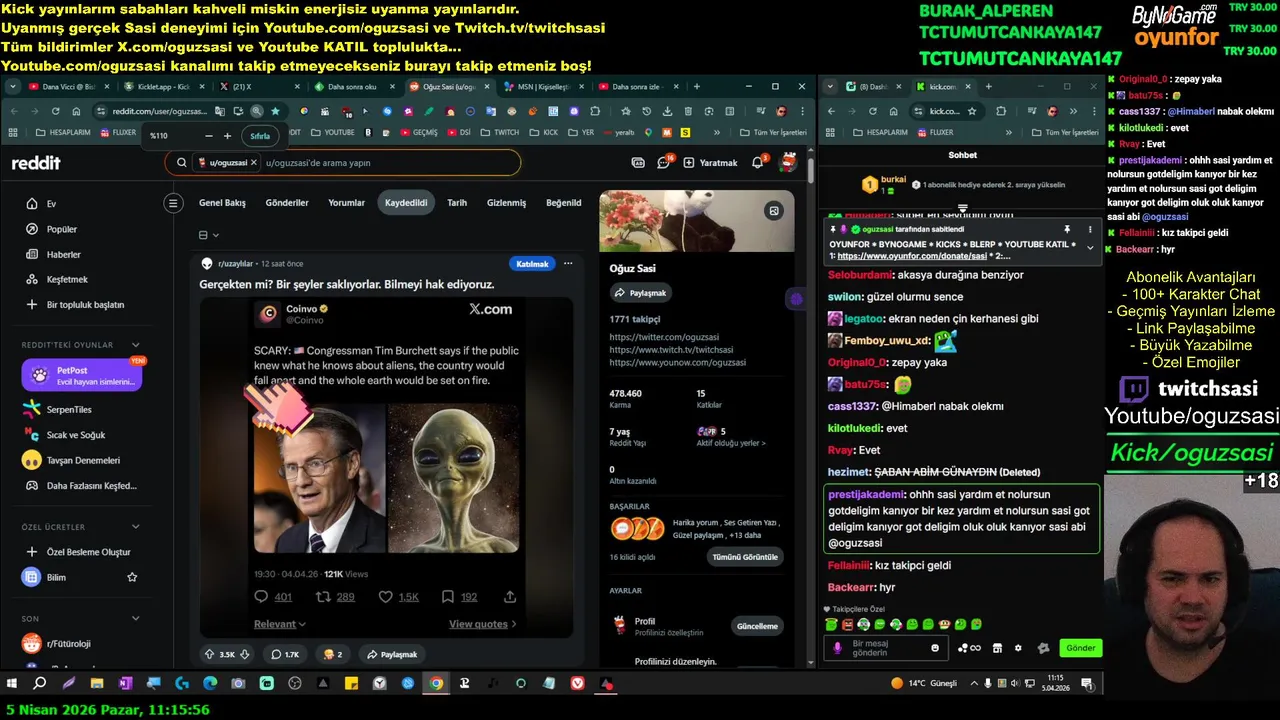1280x720 pixels.
Task: Send chat message with Gönder
Action: tap(1080, 648)
